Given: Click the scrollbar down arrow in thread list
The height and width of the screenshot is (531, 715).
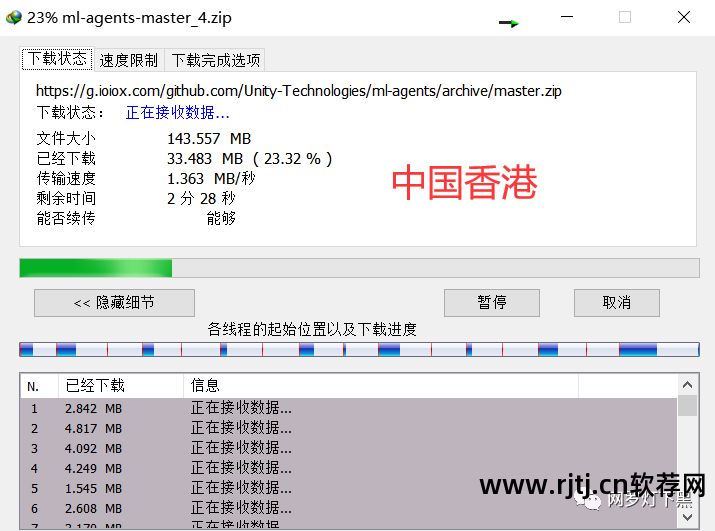Looking at the screenshot, I should click(x=687, y=517).
